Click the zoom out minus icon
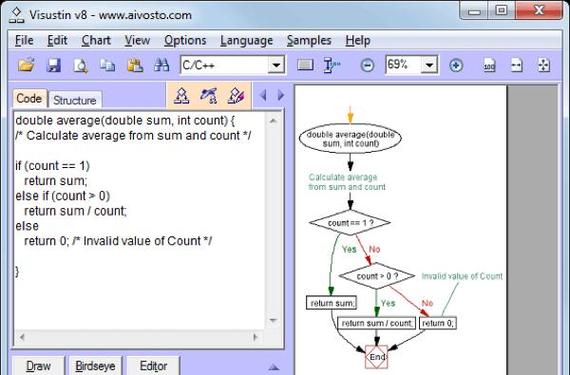This screenshot has width=570, height=375. (x=367, y=66)
